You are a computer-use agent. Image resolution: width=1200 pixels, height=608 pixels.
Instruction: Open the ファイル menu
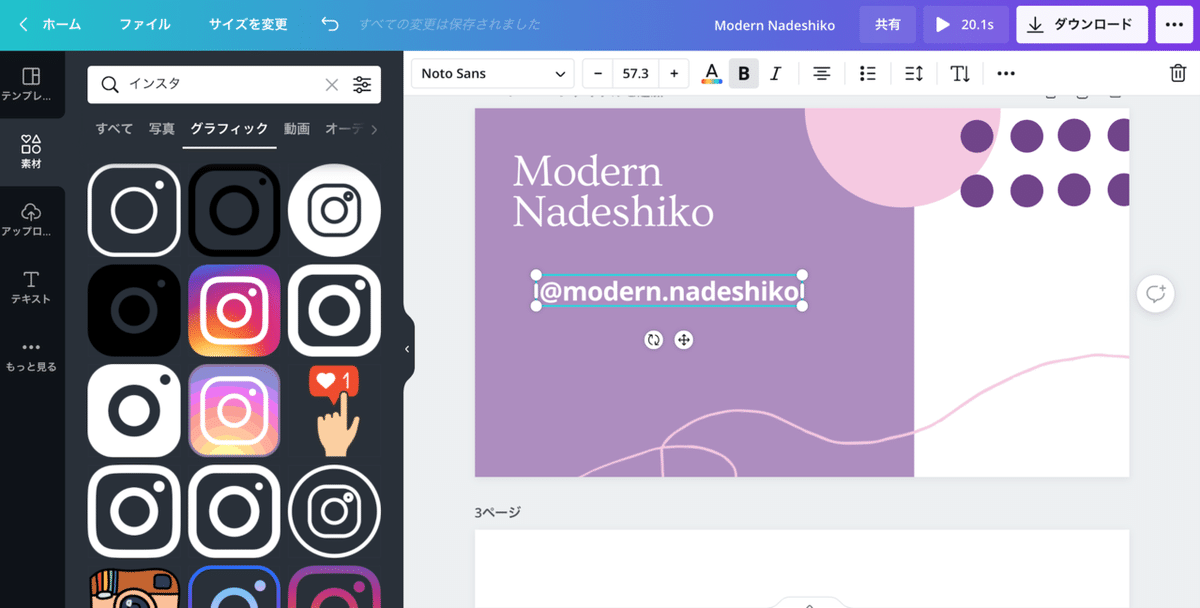pos(145,24)
